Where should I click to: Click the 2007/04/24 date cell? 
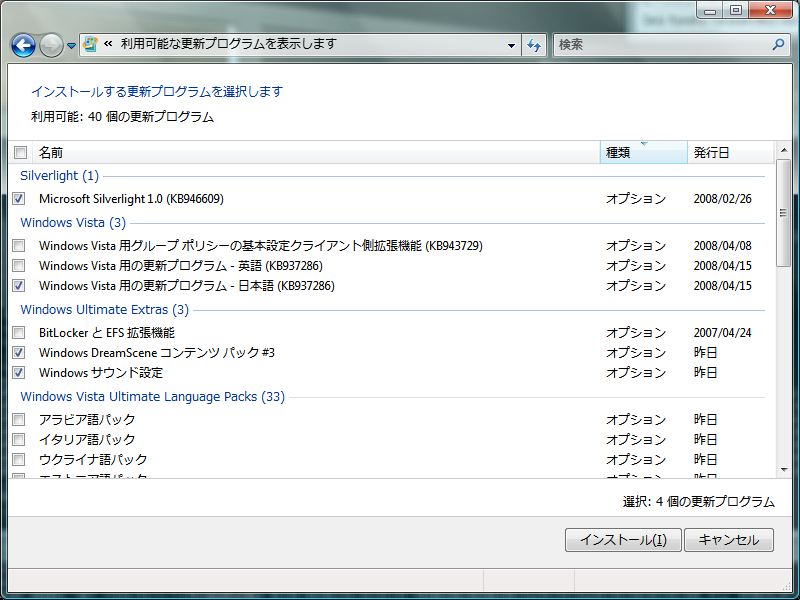[722, 333]
